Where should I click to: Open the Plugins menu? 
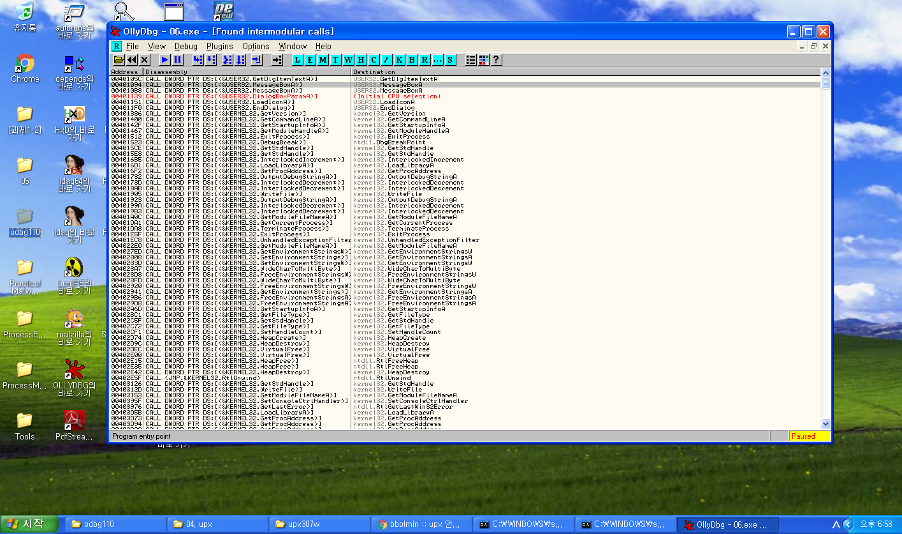coord(220,46)
